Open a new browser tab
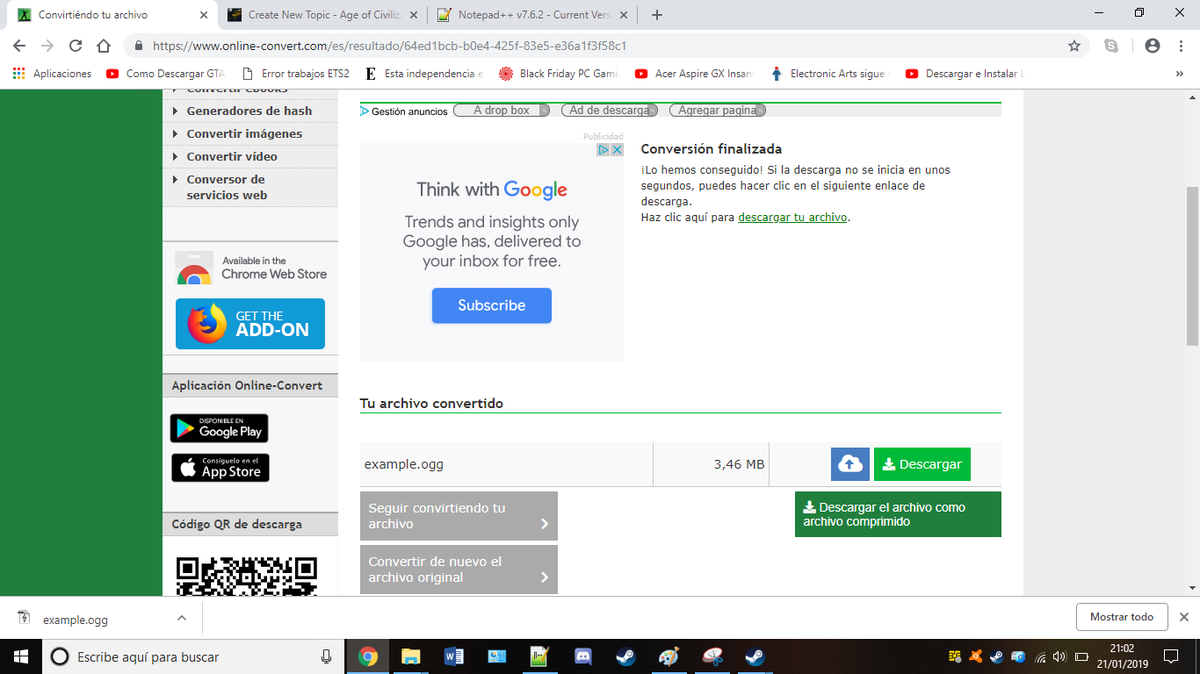Screen dimensions: 1200x674 tap(657, 15)
